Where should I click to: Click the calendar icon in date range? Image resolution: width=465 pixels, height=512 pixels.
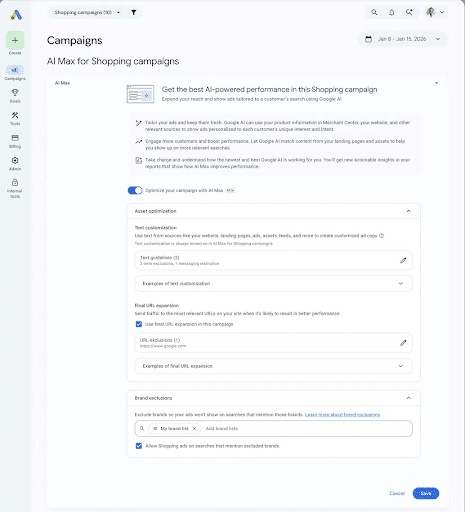pyautogui.click(x=368, y=39)
